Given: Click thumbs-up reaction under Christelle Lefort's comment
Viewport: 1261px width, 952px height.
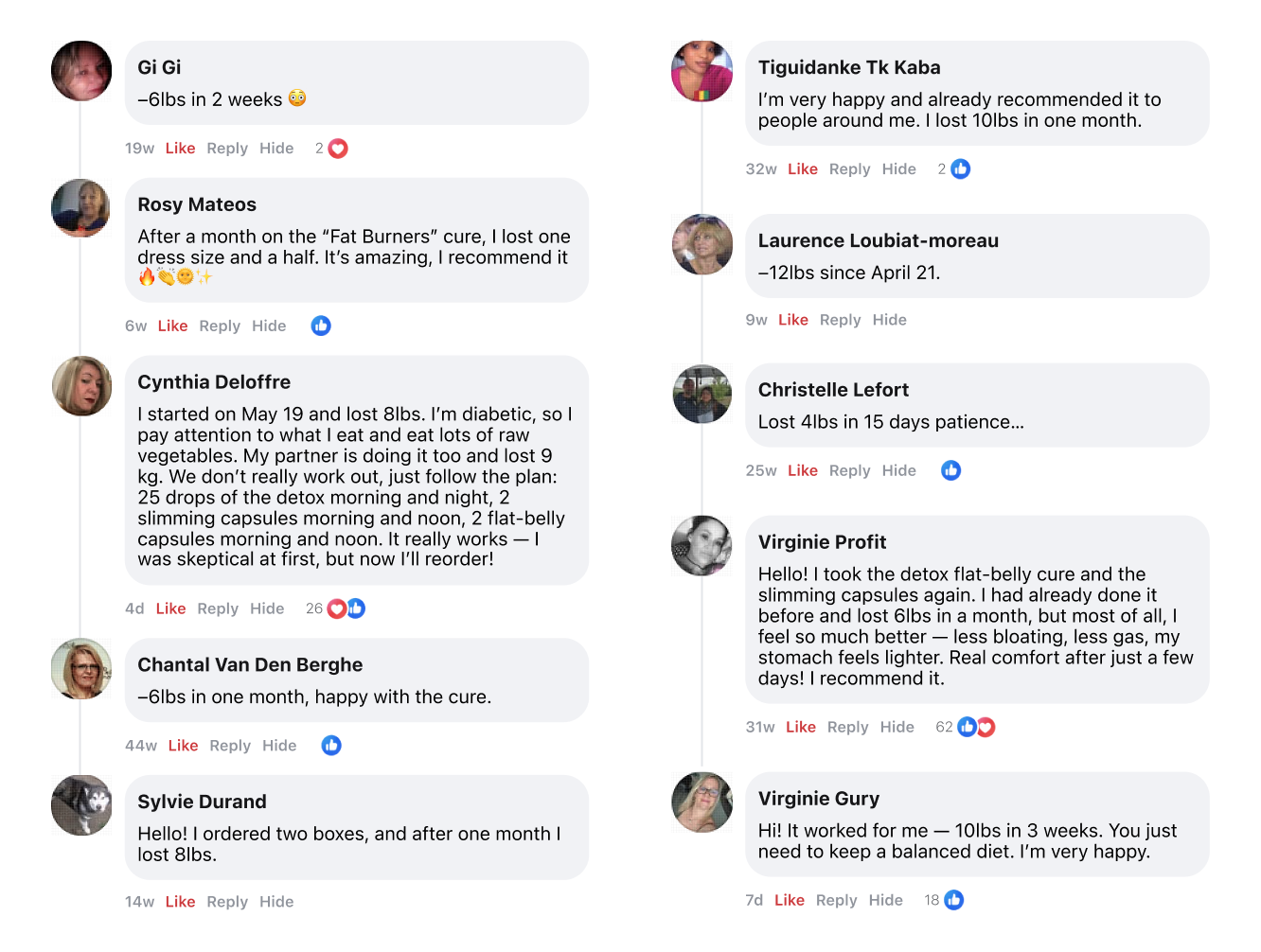Looking at the screenshot, I should coord(950,470).
